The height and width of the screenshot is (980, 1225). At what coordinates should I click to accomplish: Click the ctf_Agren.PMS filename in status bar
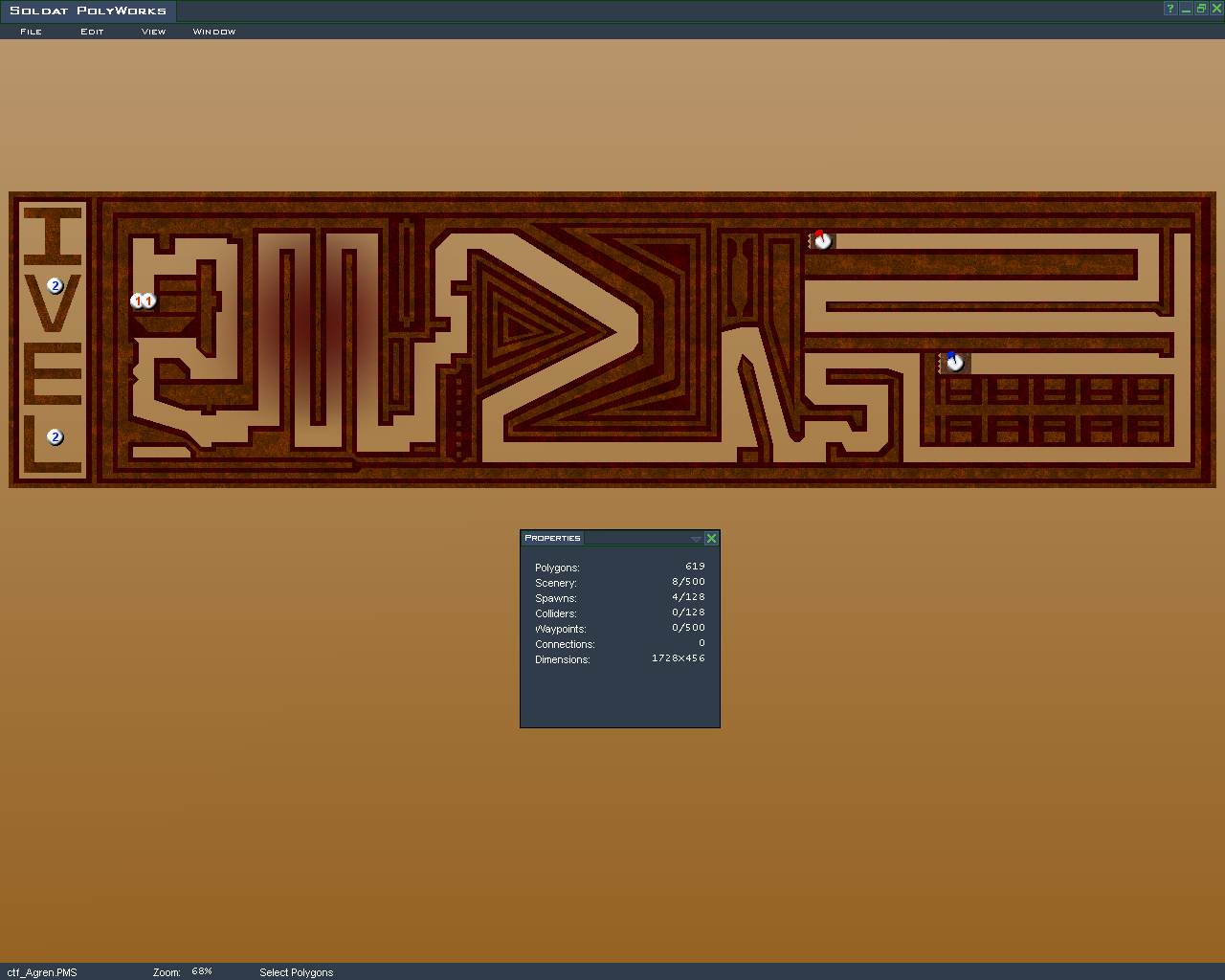[x=42, y=972]
